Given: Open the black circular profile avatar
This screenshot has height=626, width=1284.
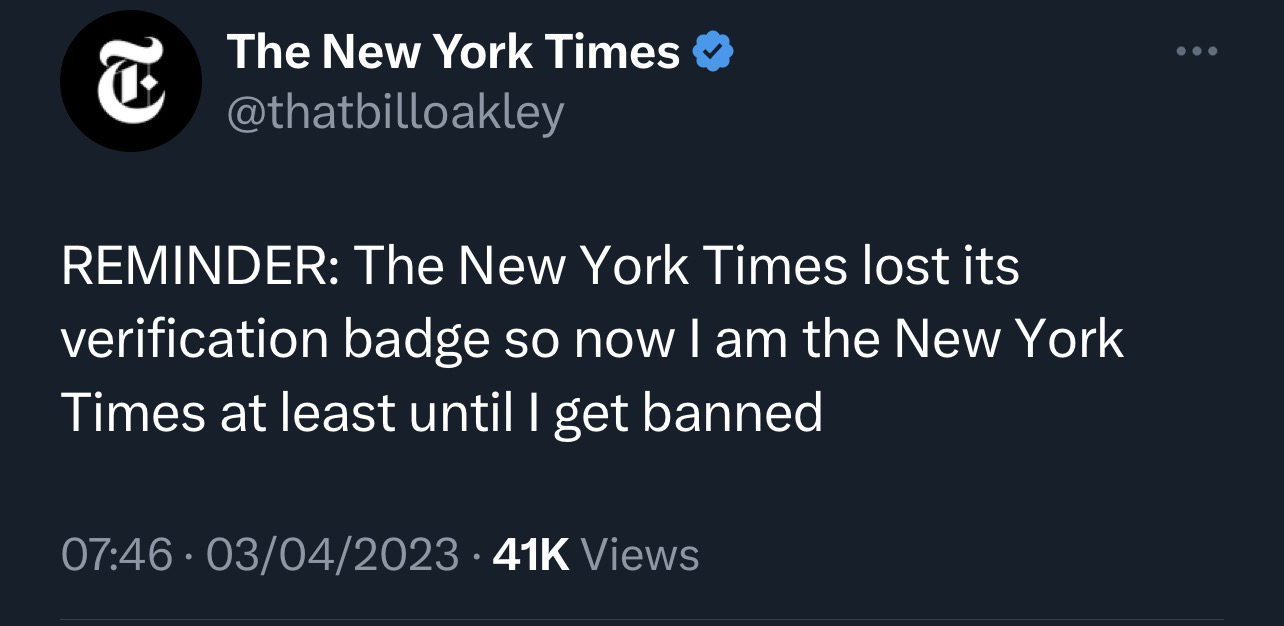Looking at the screenshot, I should pos(130,81).
